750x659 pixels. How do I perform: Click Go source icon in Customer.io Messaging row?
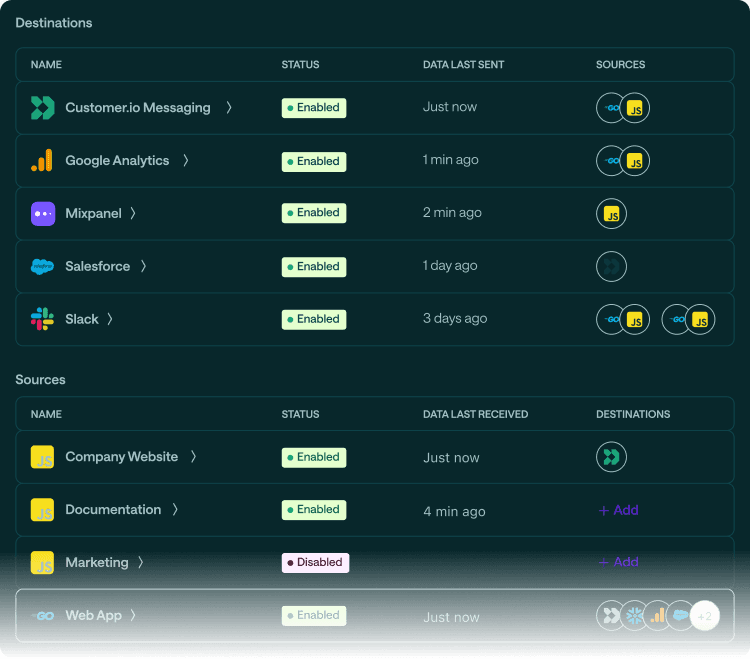pos(609,108)
